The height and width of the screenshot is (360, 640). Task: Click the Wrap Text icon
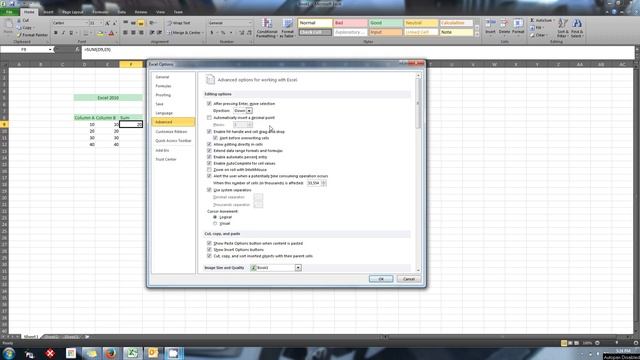coord(170,23)
